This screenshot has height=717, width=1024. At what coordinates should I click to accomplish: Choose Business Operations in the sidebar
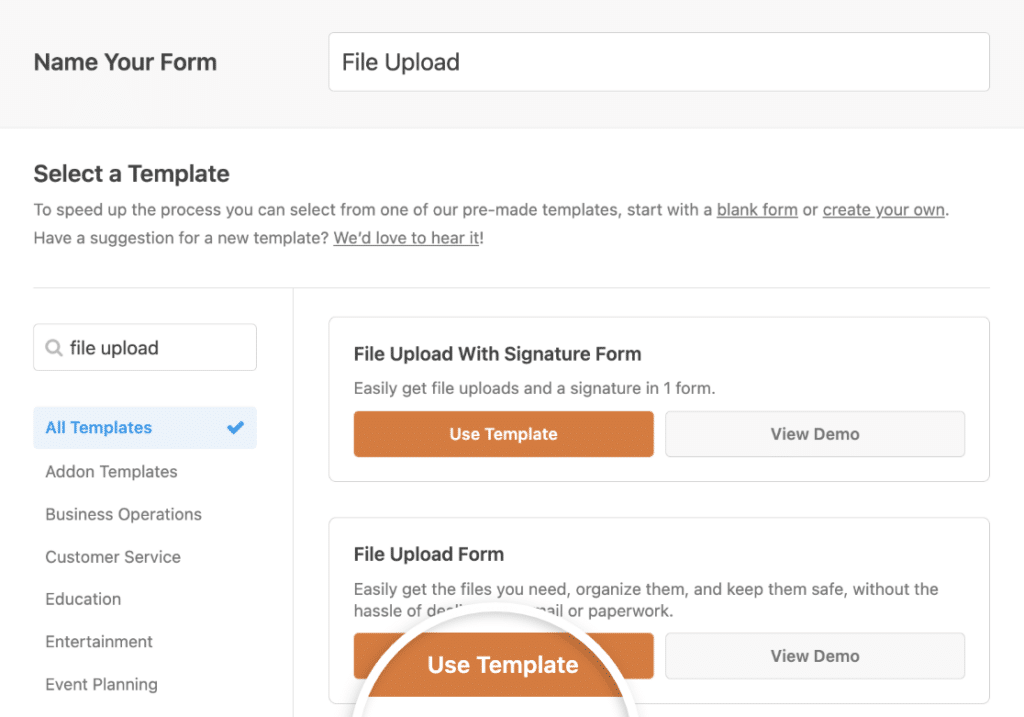point(123,514)
